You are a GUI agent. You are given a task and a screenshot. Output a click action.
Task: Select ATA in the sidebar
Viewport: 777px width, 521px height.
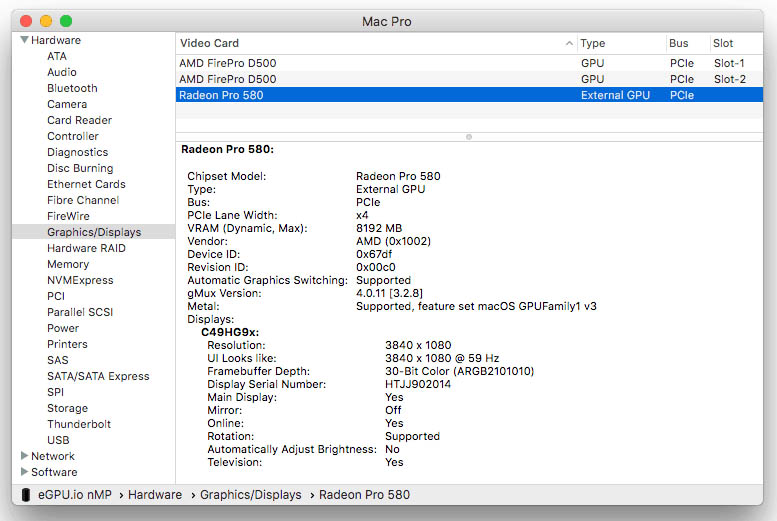click(57, 56)
